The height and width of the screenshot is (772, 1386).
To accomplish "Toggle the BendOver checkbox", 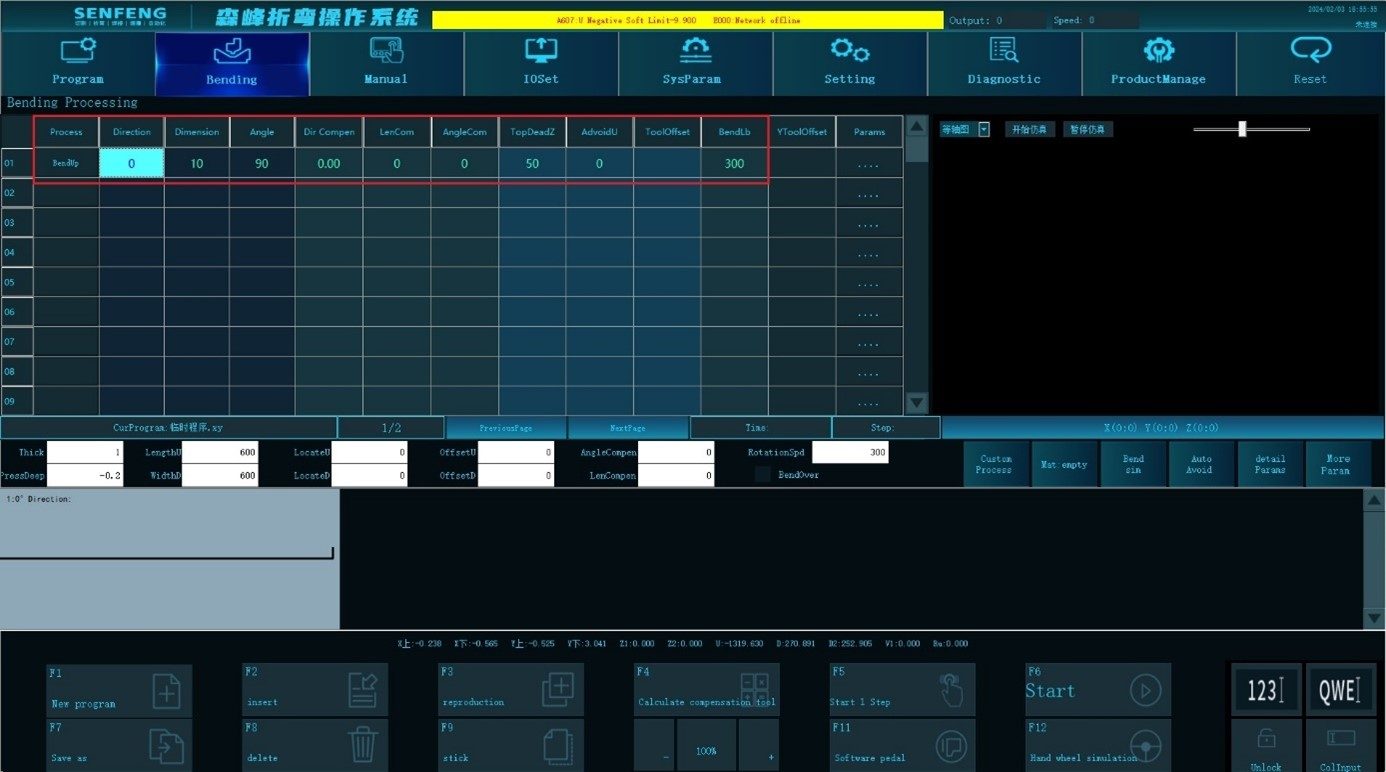I will [x=763, y=475].
